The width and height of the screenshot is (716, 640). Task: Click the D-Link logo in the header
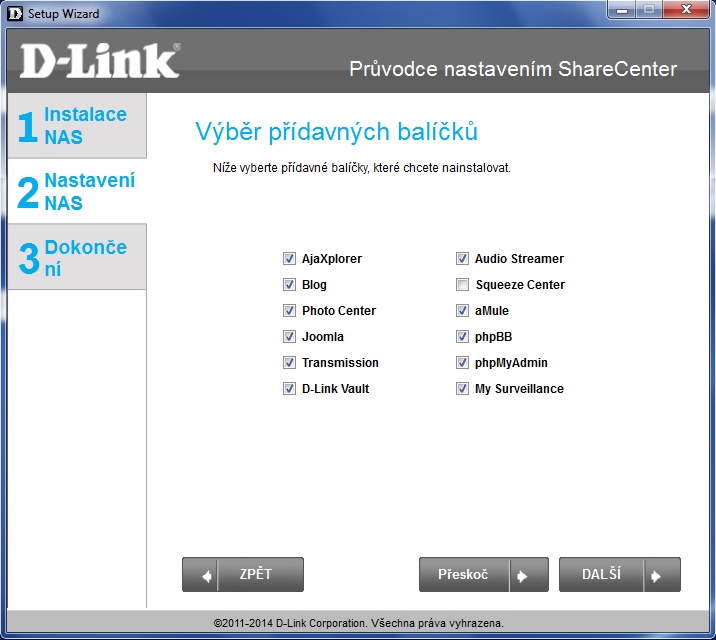(100, 61)
